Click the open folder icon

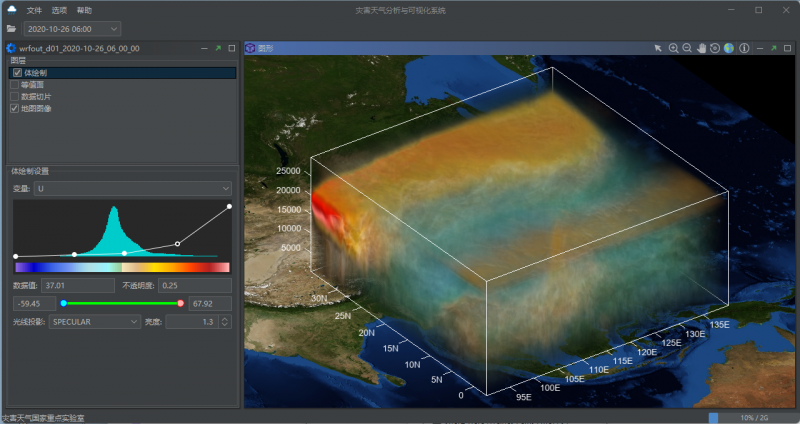click(11, 29)
